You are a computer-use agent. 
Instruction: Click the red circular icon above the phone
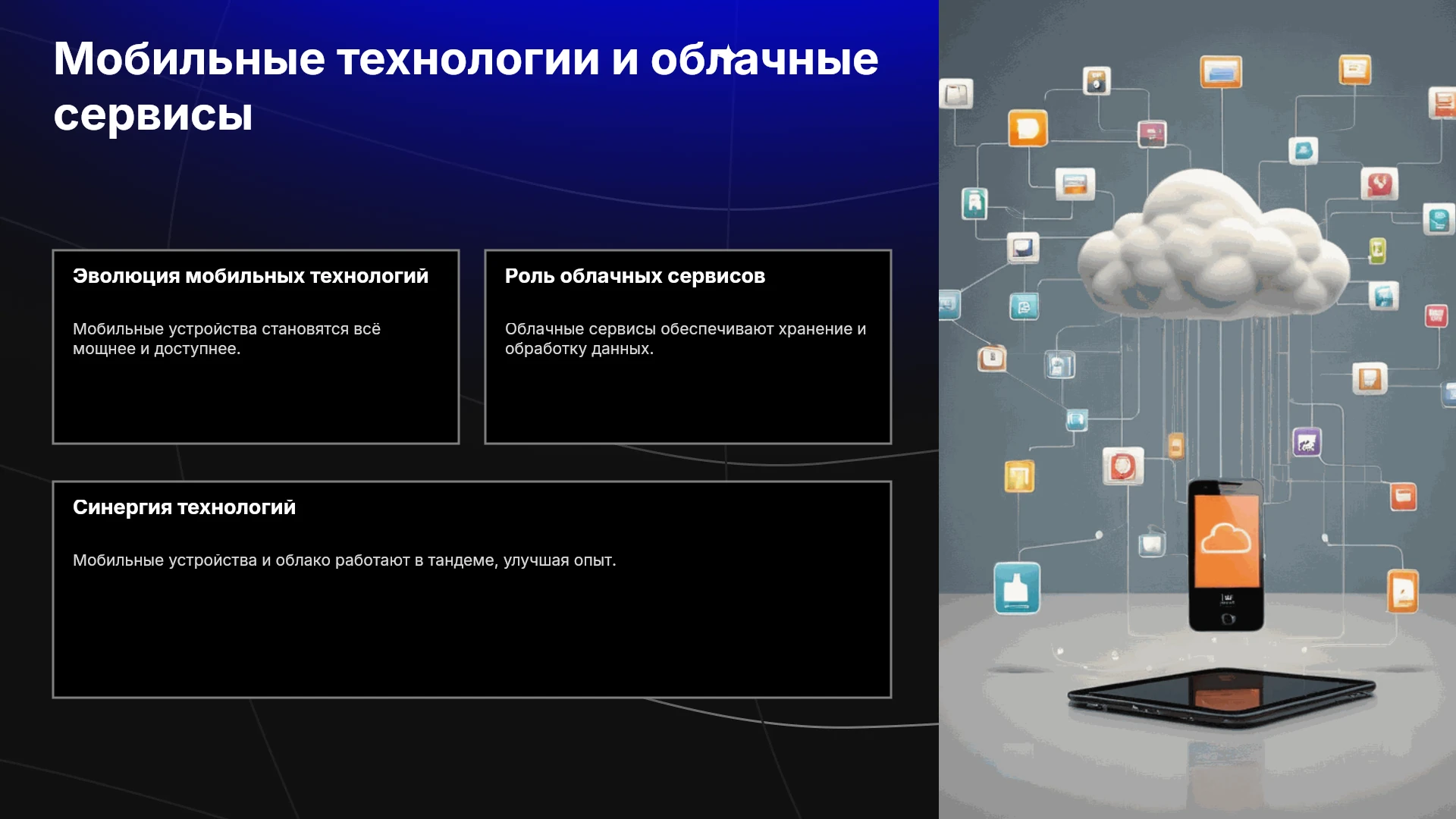point(1123,466)
